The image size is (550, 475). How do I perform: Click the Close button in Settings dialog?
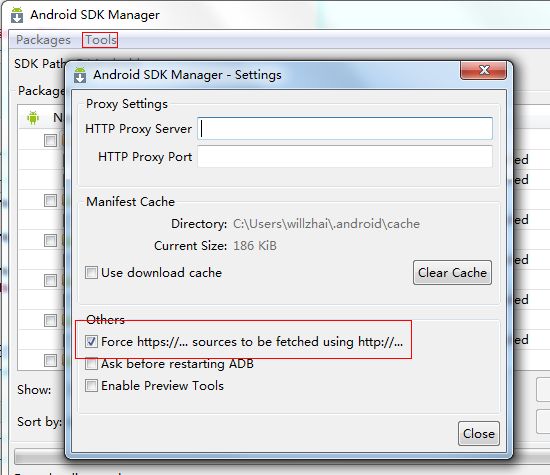tap(478, 434)
